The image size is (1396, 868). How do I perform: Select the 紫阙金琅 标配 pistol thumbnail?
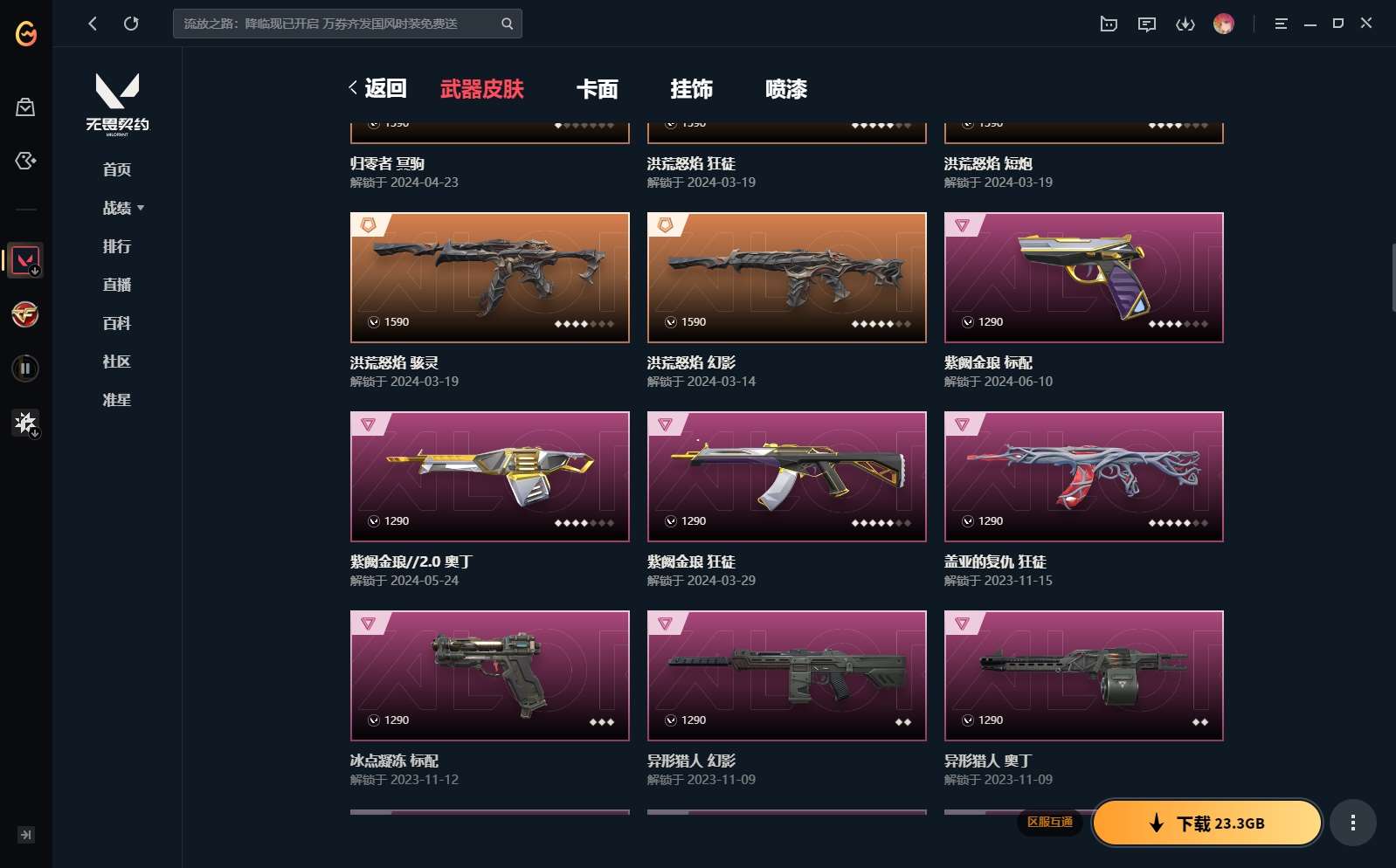1083,278
